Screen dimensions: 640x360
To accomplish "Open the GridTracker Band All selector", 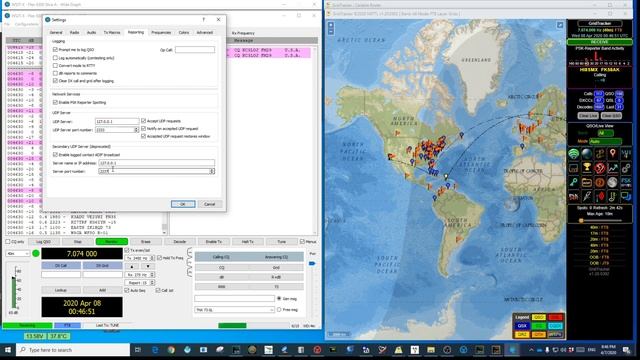I will [606, 133].
